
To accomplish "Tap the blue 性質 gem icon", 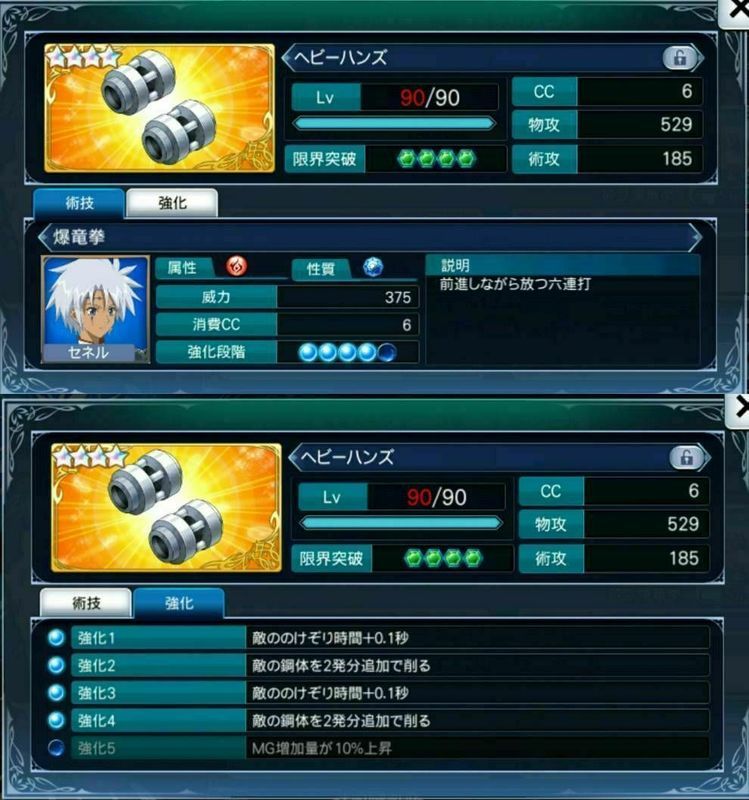I will pos(373,267).
